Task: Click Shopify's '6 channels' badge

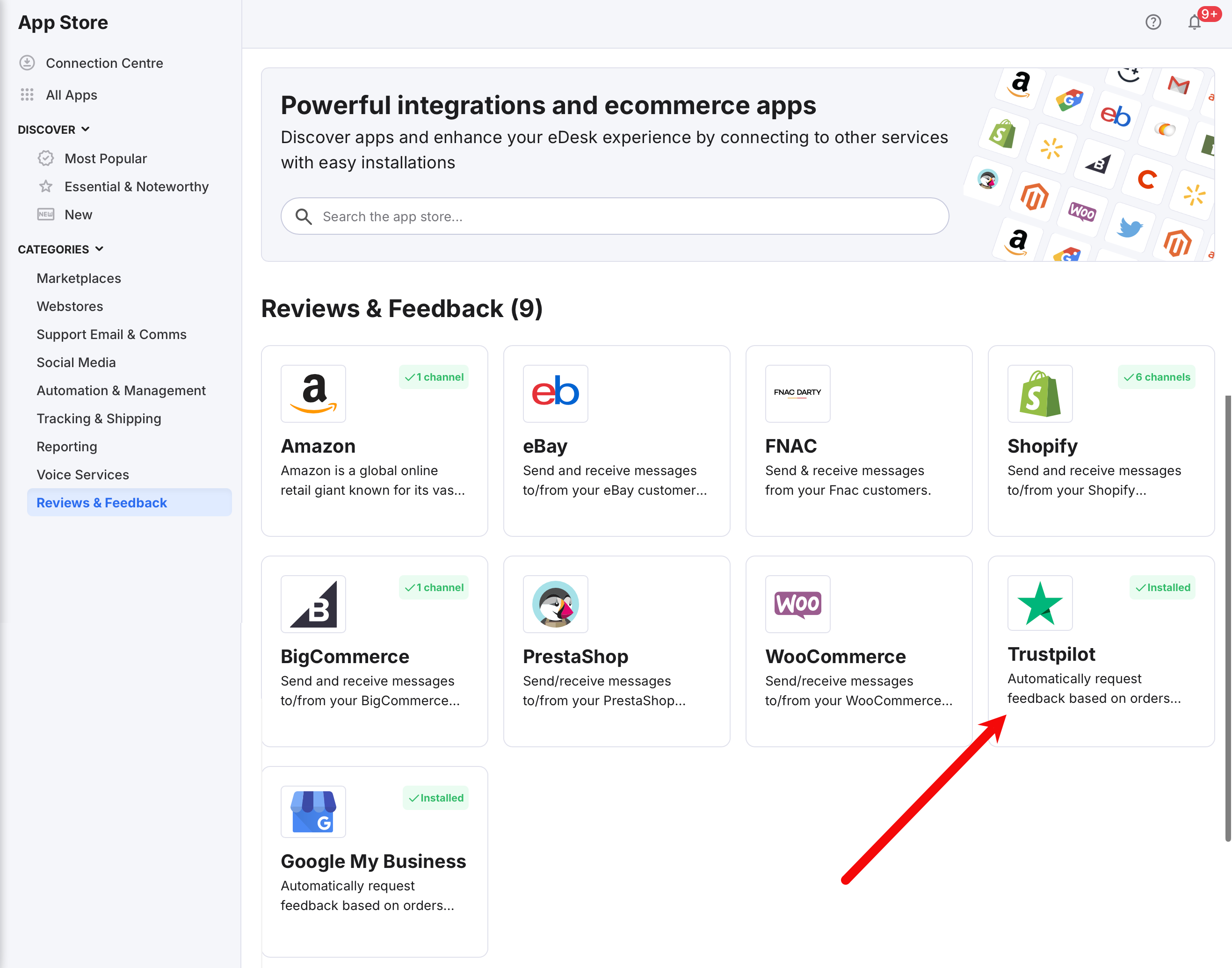Action: (x=1157, y=377)
